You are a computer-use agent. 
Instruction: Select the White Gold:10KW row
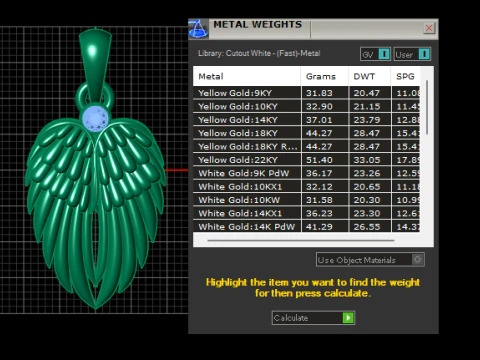point(306,200)
